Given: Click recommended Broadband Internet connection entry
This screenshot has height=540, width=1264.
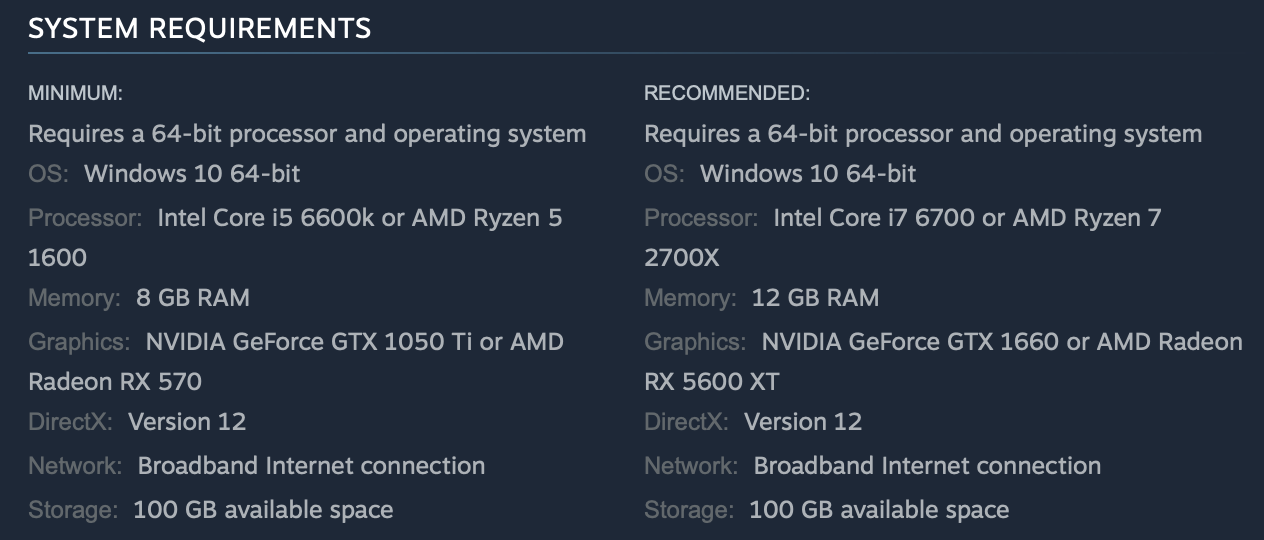Looking at the screenshot, I should click(x=927, y=466).
